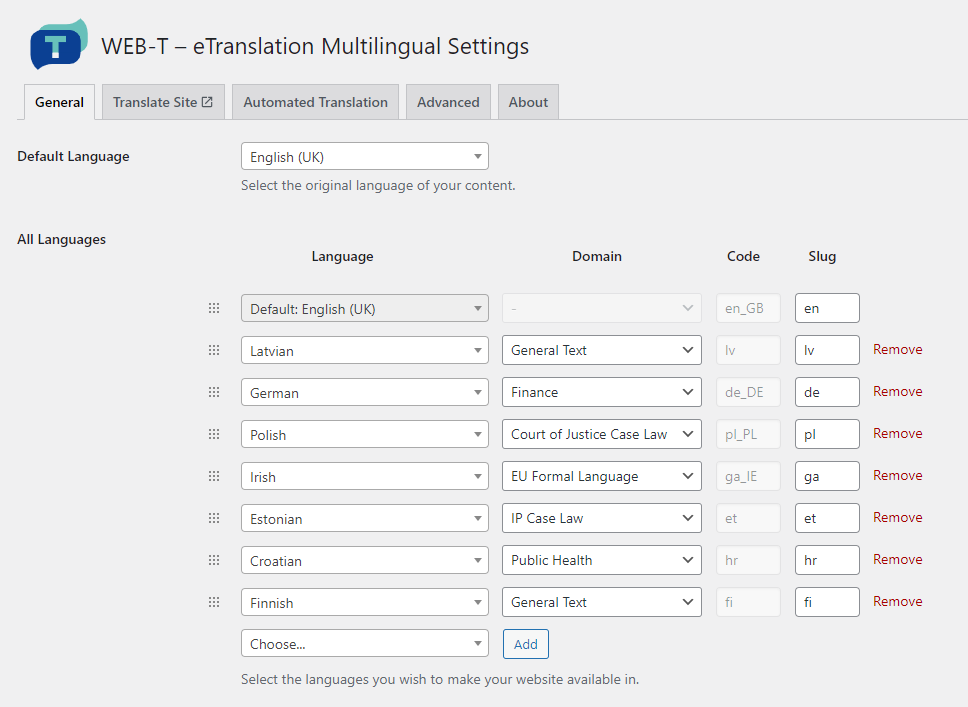Screen dimensions: 968x707
Task: Grab the drag handle for the Irish row
Action: click(x=214, y=476)
